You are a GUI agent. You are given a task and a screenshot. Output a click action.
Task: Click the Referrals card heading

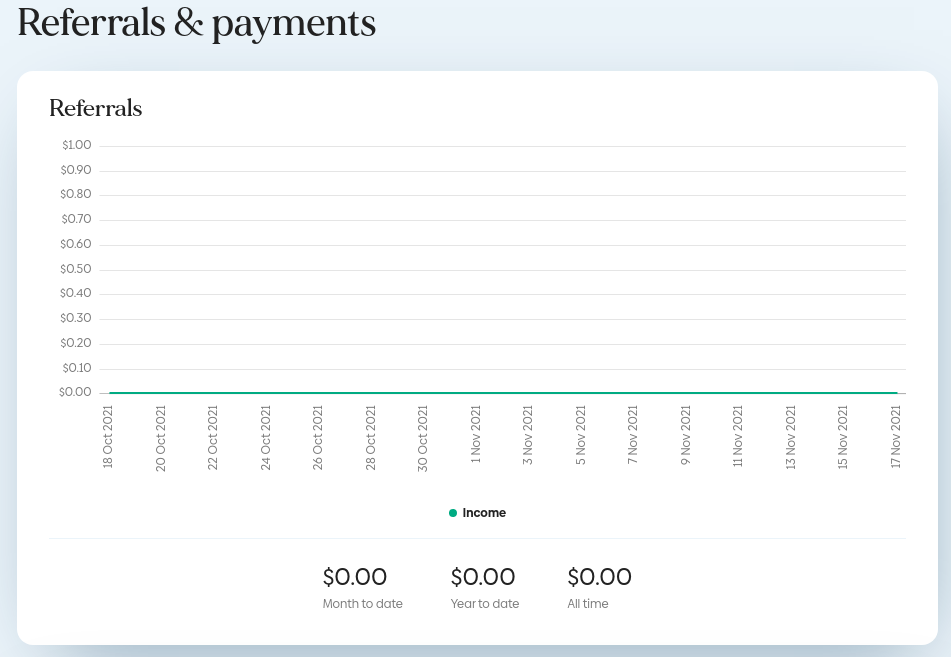click(x=96, y=109)
